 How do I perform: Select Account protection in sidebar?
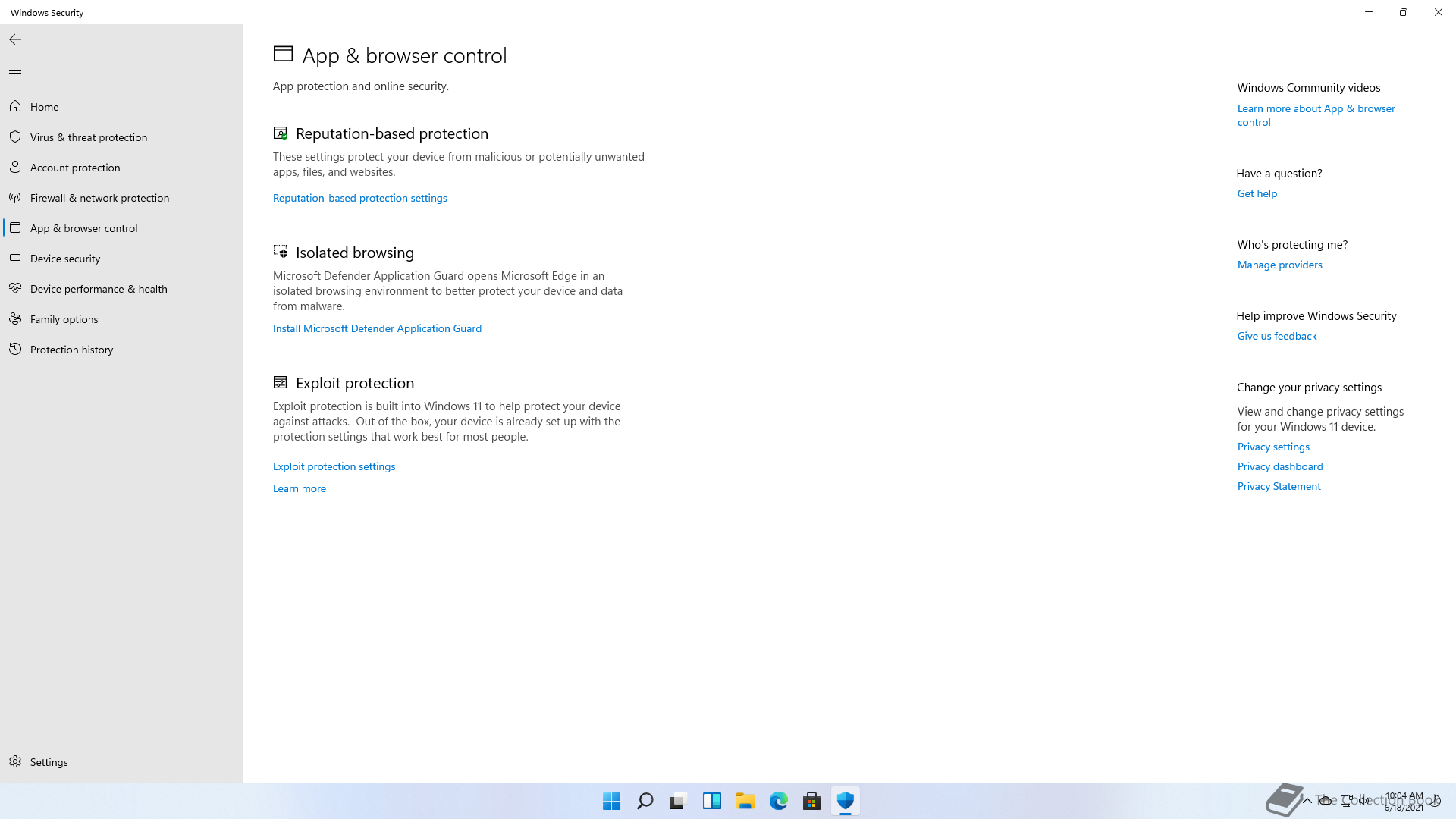[121, 168]
